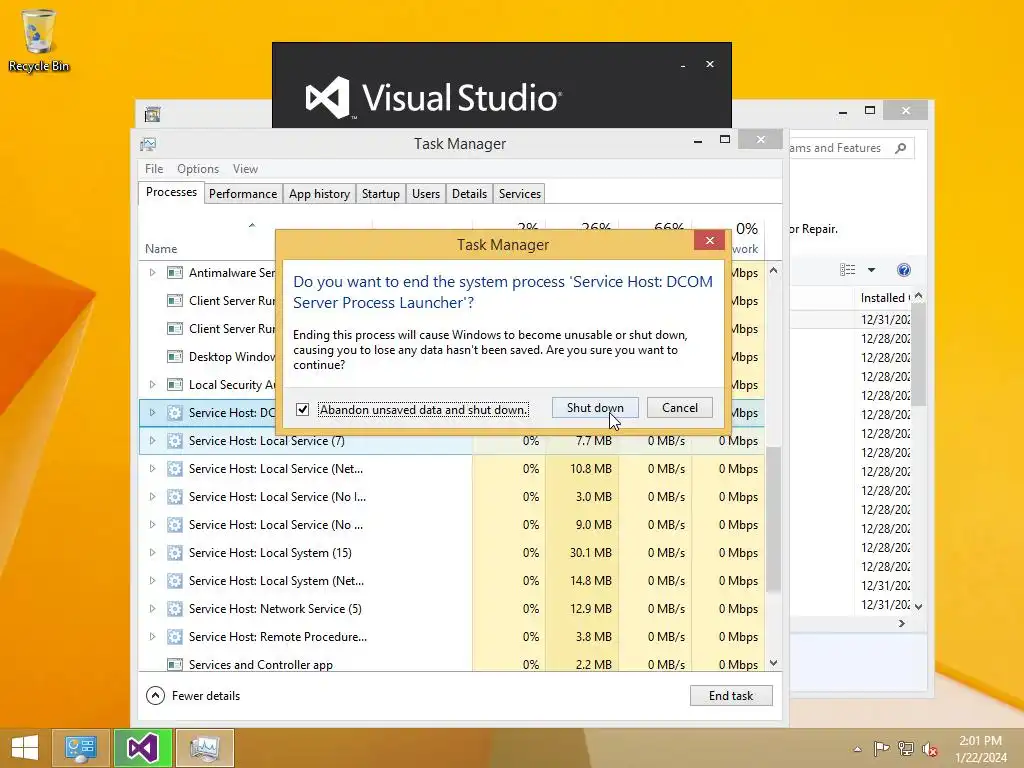Click scroll down arrow in process list
Screen dimensions: 1024x768
click(773, 663)
